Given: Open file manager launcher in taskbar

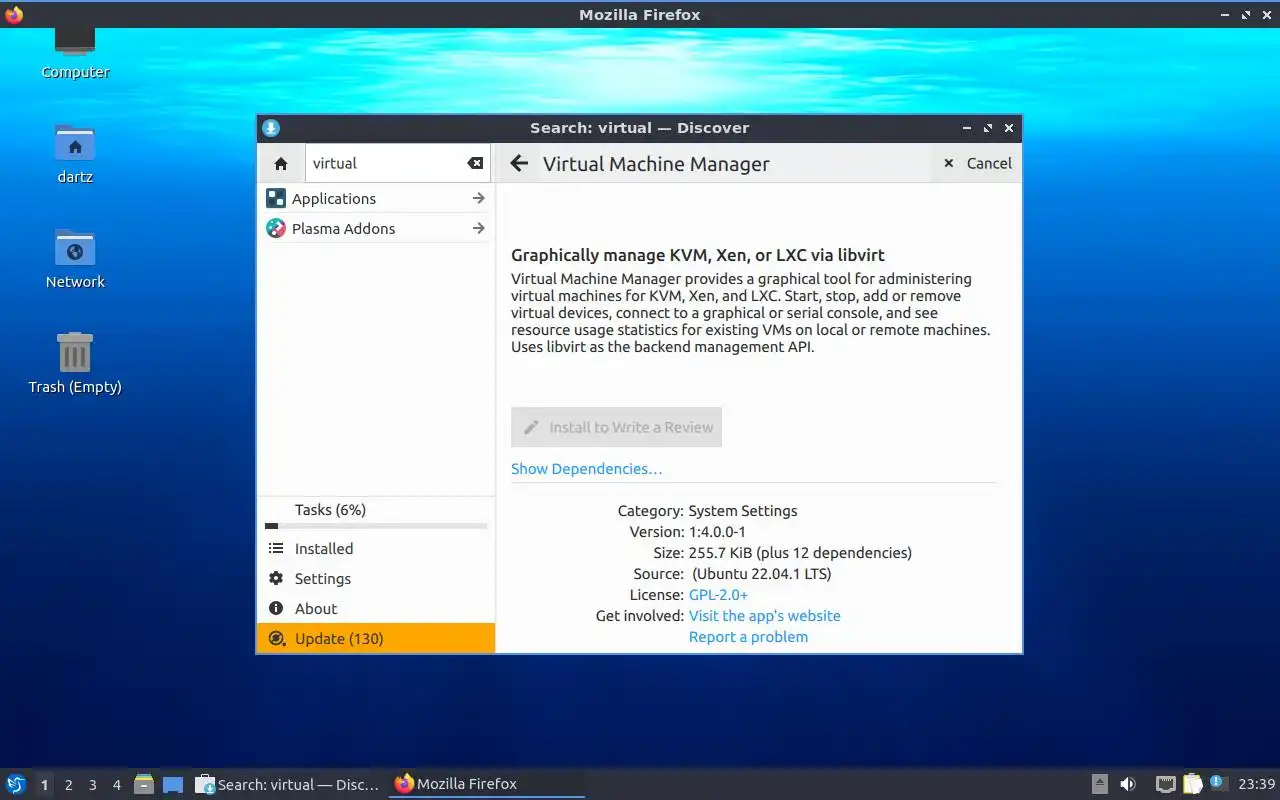Looking at the screenshot, I should (144, 785).
